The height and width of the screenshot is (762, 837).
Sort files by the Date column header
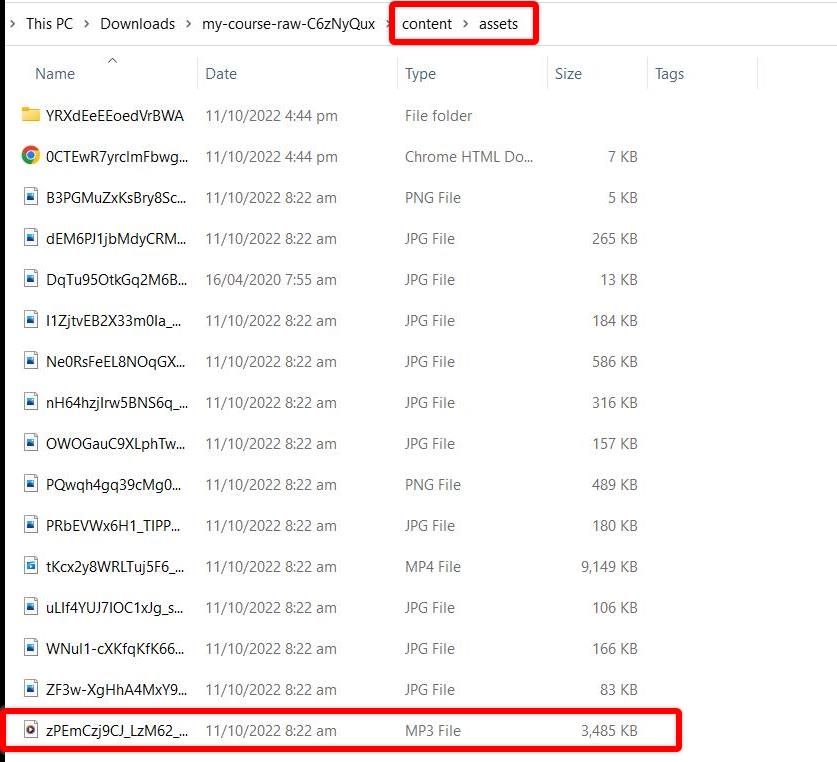[x=221, y=74]
